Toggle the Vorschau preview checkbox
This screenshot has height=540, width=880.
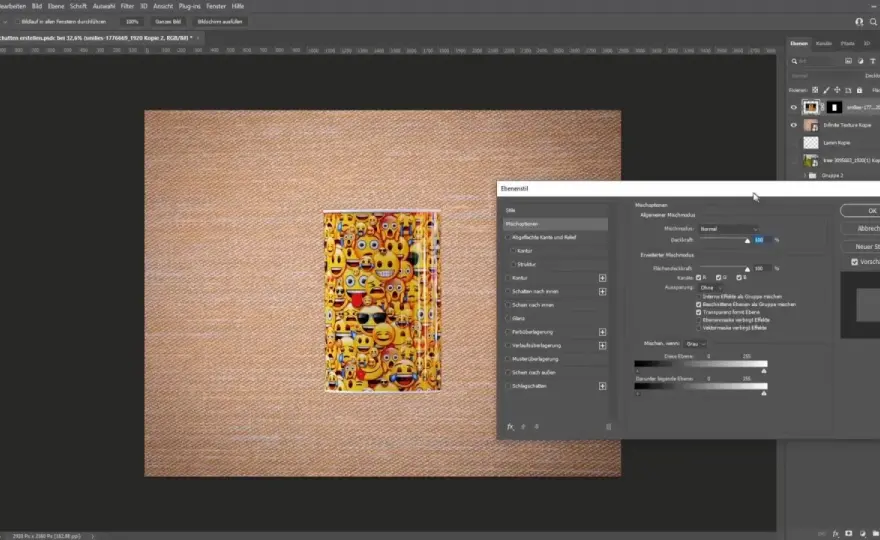pyautogui.click(x=854, y=262)
